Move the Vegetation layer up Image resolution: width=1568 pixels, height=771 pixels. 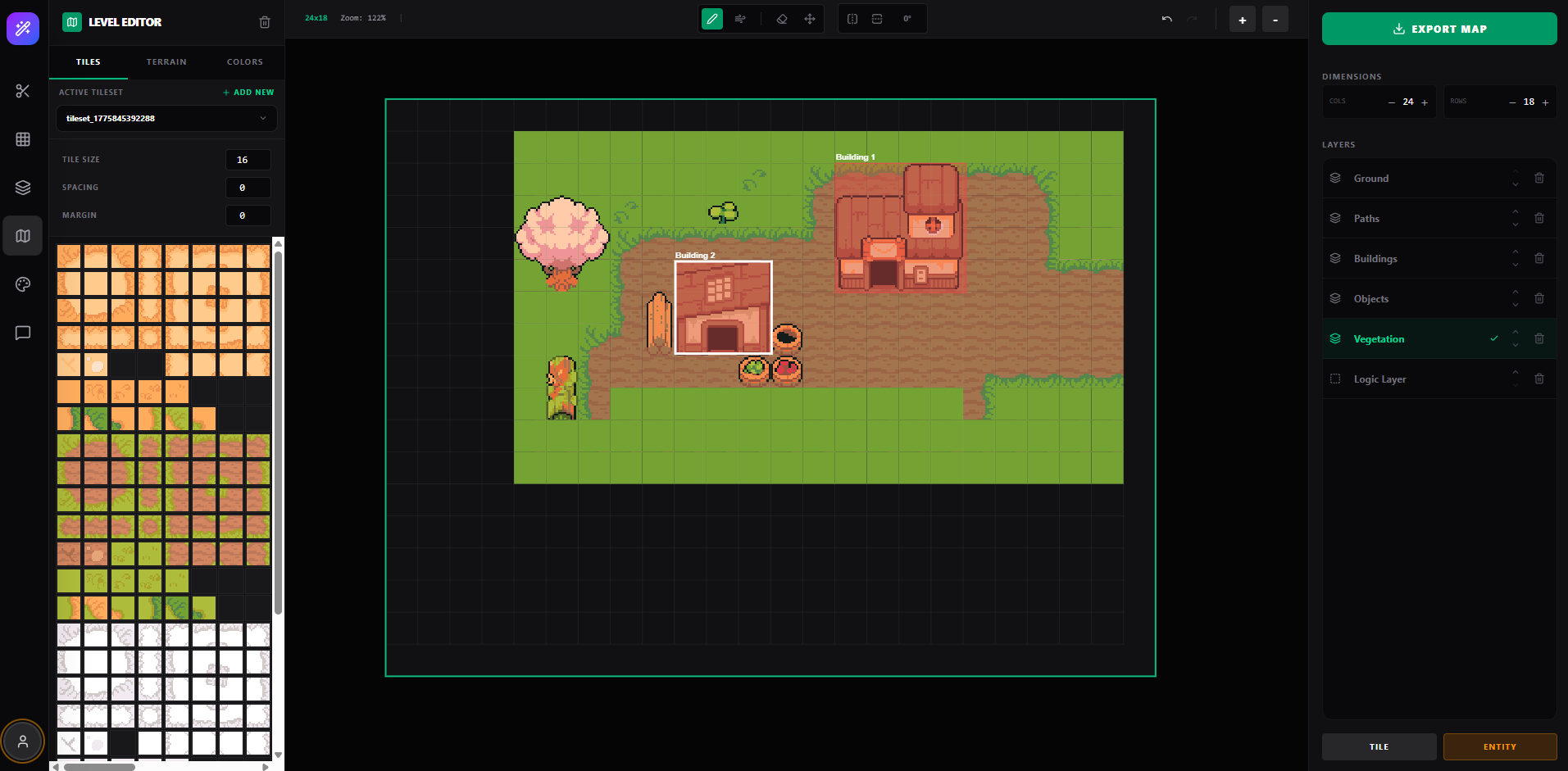pyautogui.click(x=1516, y=332)
